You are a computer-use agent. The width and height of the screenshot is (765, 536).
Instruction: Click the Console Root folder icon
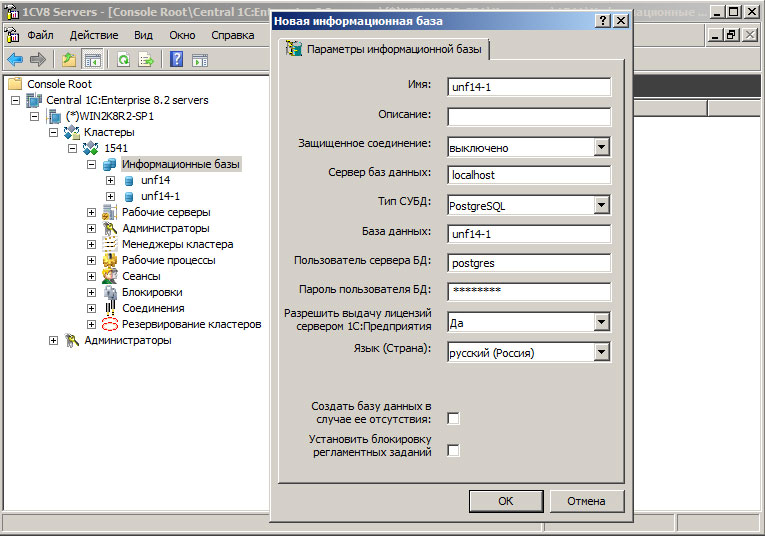coord(15,84)
